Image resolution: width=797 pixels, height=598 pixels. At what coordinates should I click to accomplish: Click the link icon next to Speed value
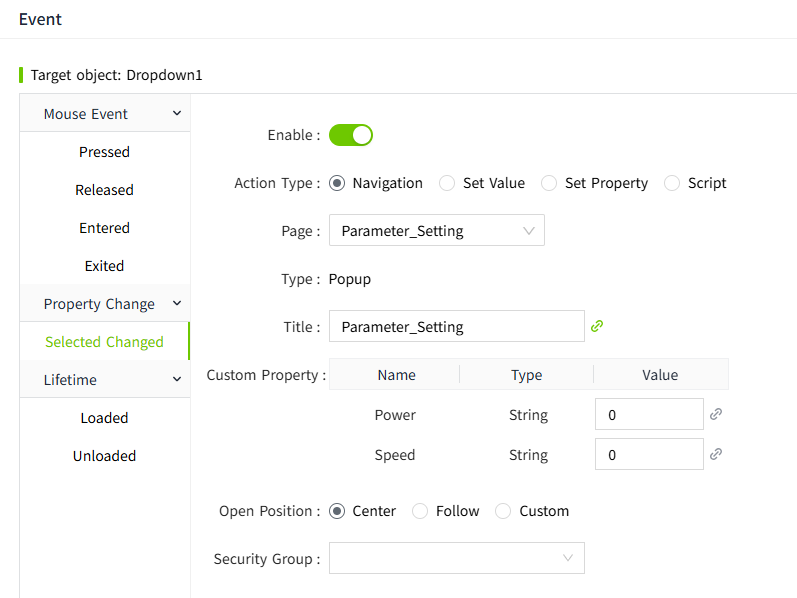[x=716, y=454]
